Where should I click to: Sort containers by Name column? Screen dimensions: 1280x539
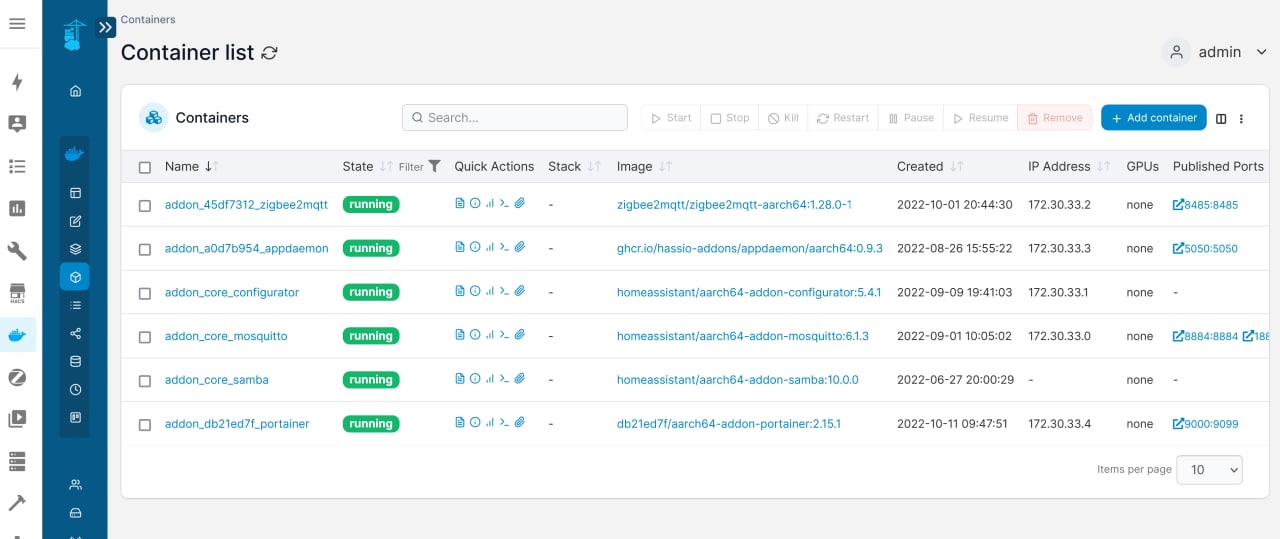[x=191, y=166]
